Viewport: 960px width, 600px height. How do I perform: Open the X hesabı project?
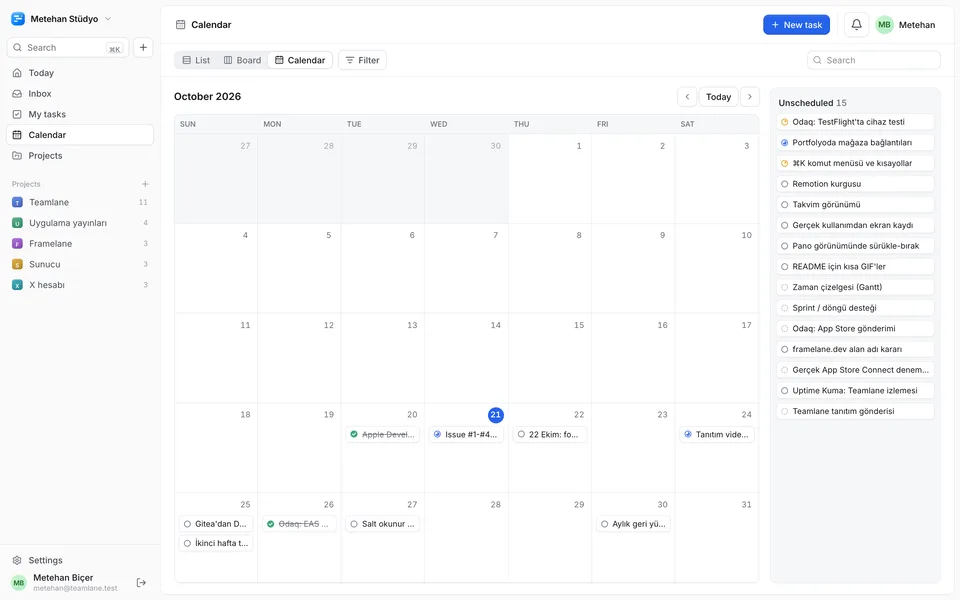click(x=80, y=285)
